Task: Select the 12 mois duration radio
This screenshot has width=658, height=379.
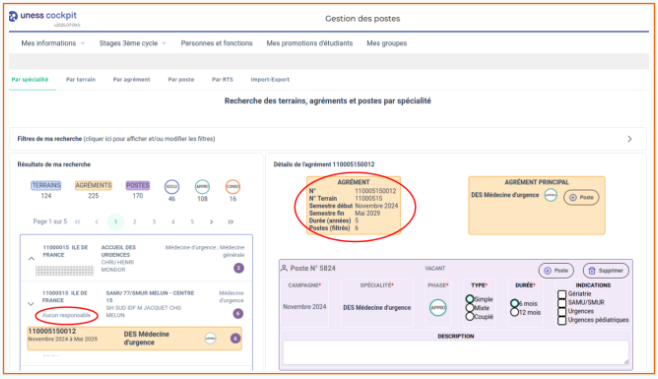Action: (x=514, y=312)
